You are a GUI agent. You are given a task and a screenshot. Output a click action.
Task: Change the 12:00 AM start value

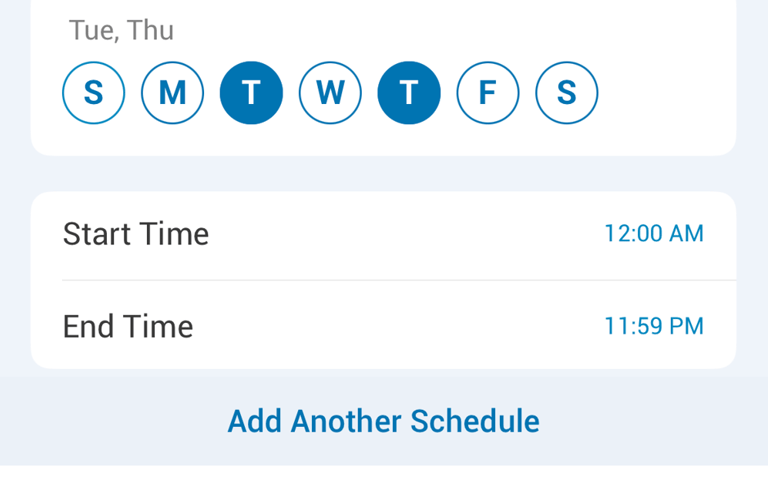point(654,233)
